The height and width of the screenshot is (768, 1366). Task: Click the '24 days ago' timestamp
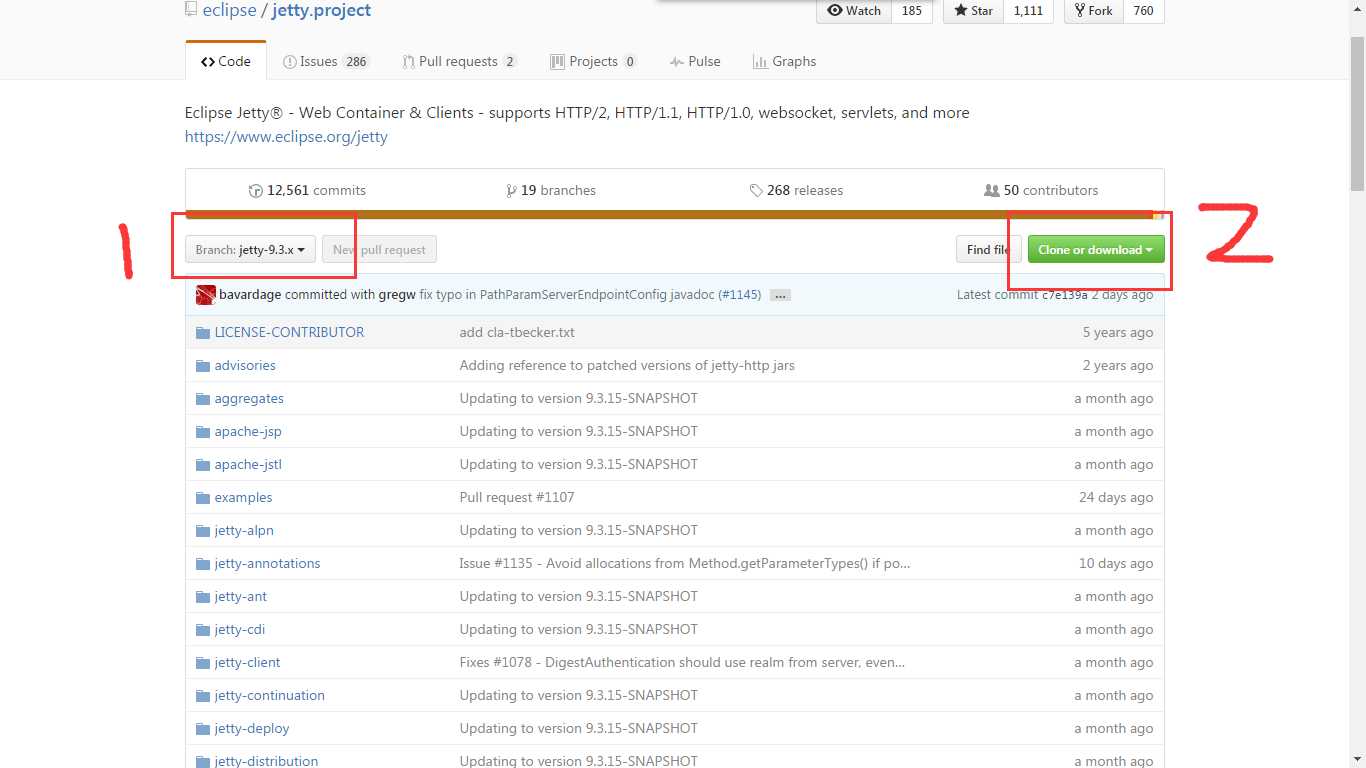(x=1116, y=497)
